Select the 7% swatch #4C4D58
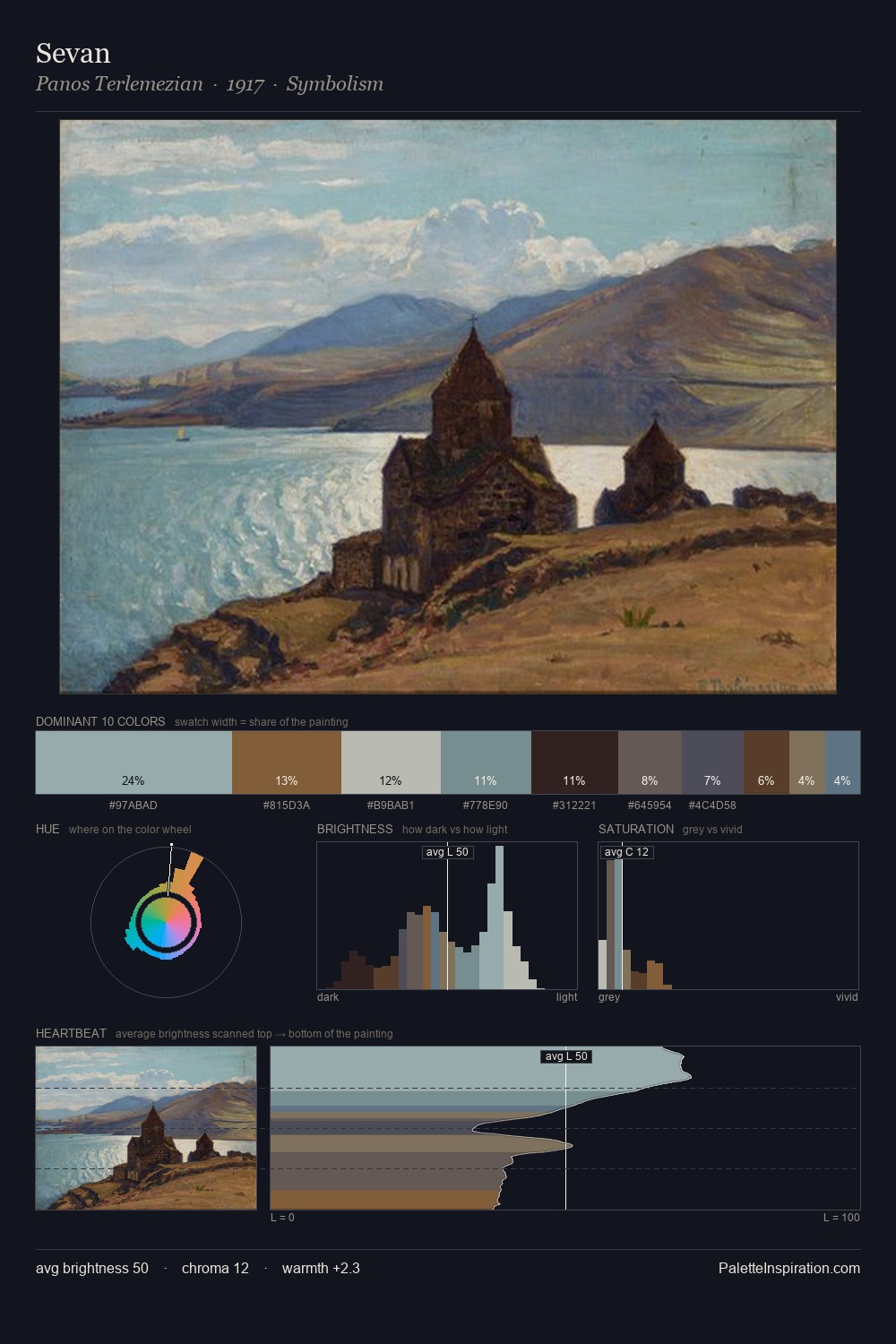This screenshot has height=1344, width=896. [712, 762]
